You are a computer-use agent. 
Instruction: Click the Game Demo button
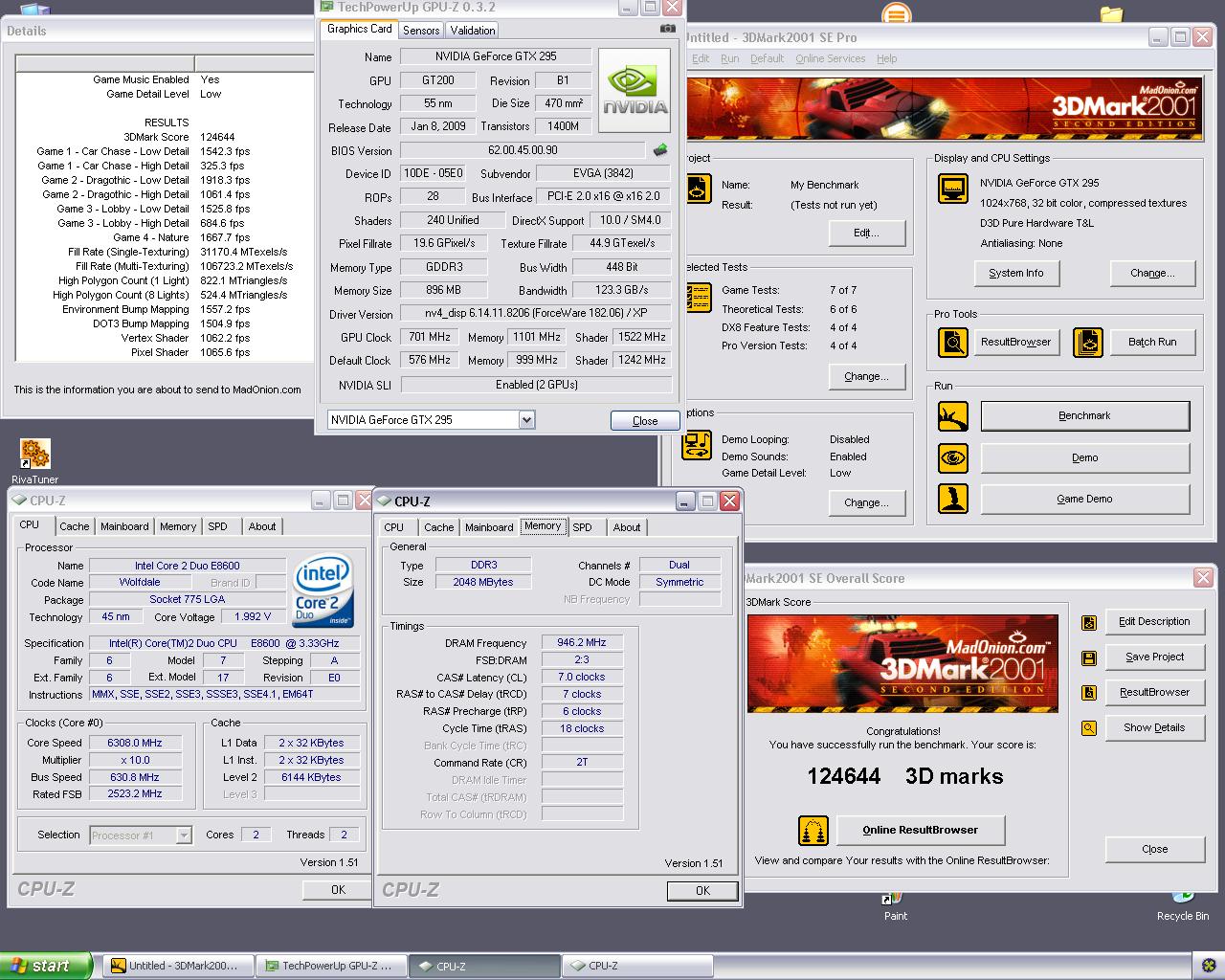point(1084,500)
